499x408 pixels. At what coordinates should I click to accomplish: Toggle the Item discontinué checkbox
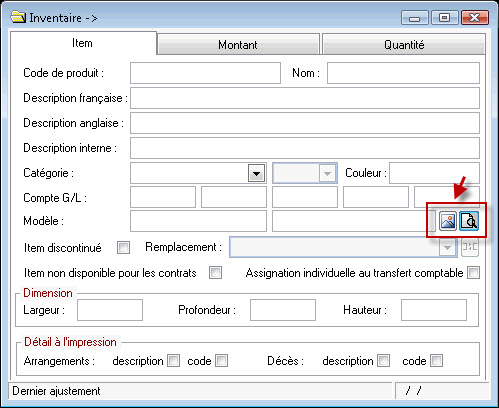[x=123, y=248]
